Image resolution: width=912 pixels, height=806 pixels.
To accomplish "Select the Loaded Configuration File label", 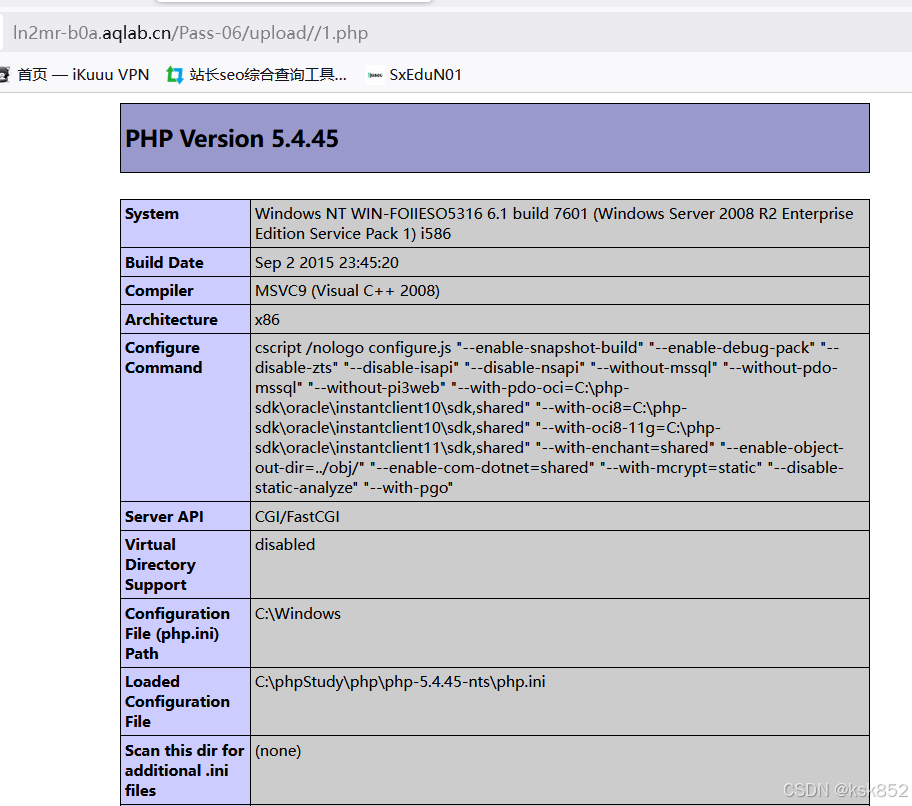I will tap(177, 701).
